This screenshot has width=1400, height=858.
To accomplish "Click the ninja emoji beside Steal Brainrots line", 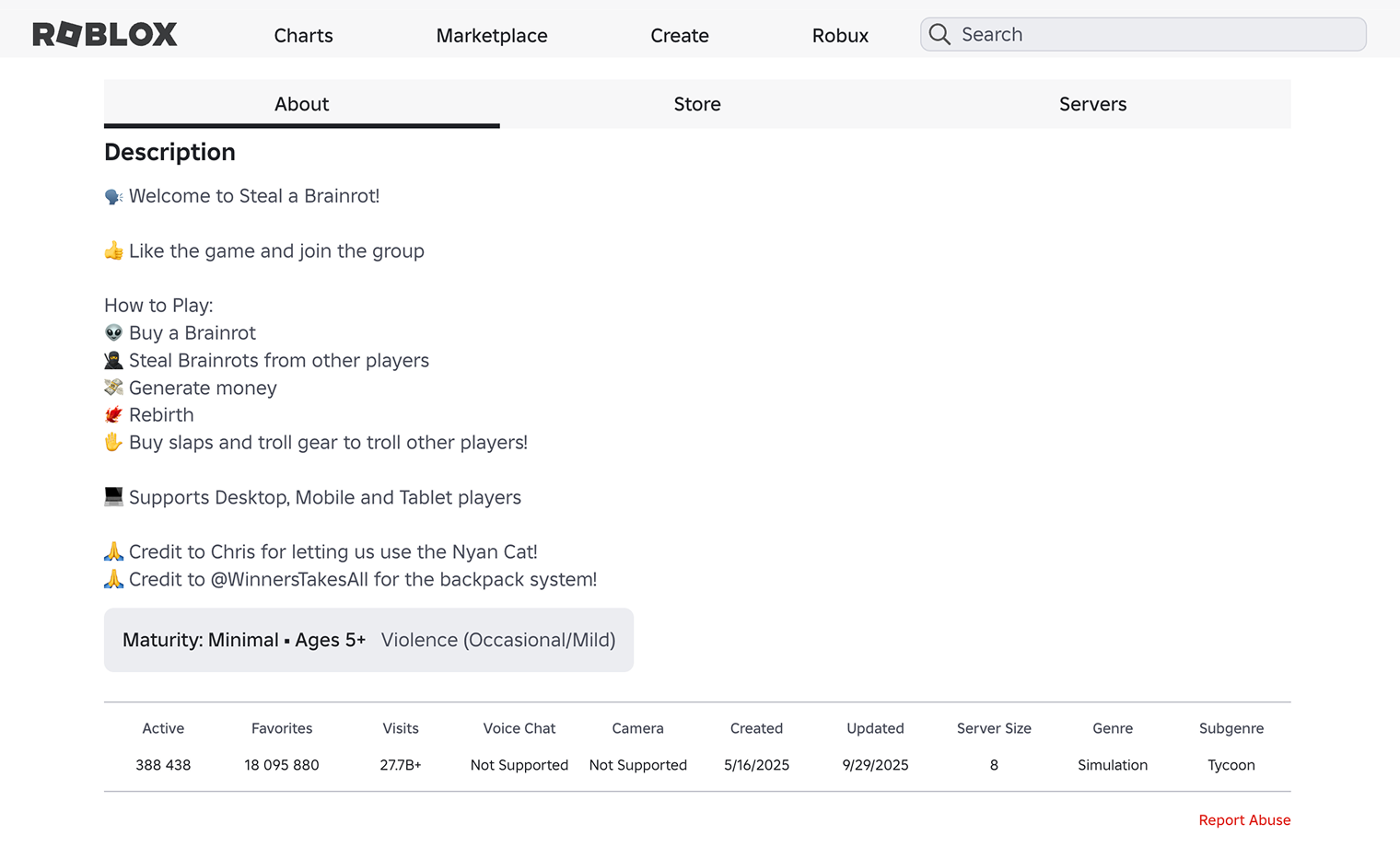I will coord(112,360).
